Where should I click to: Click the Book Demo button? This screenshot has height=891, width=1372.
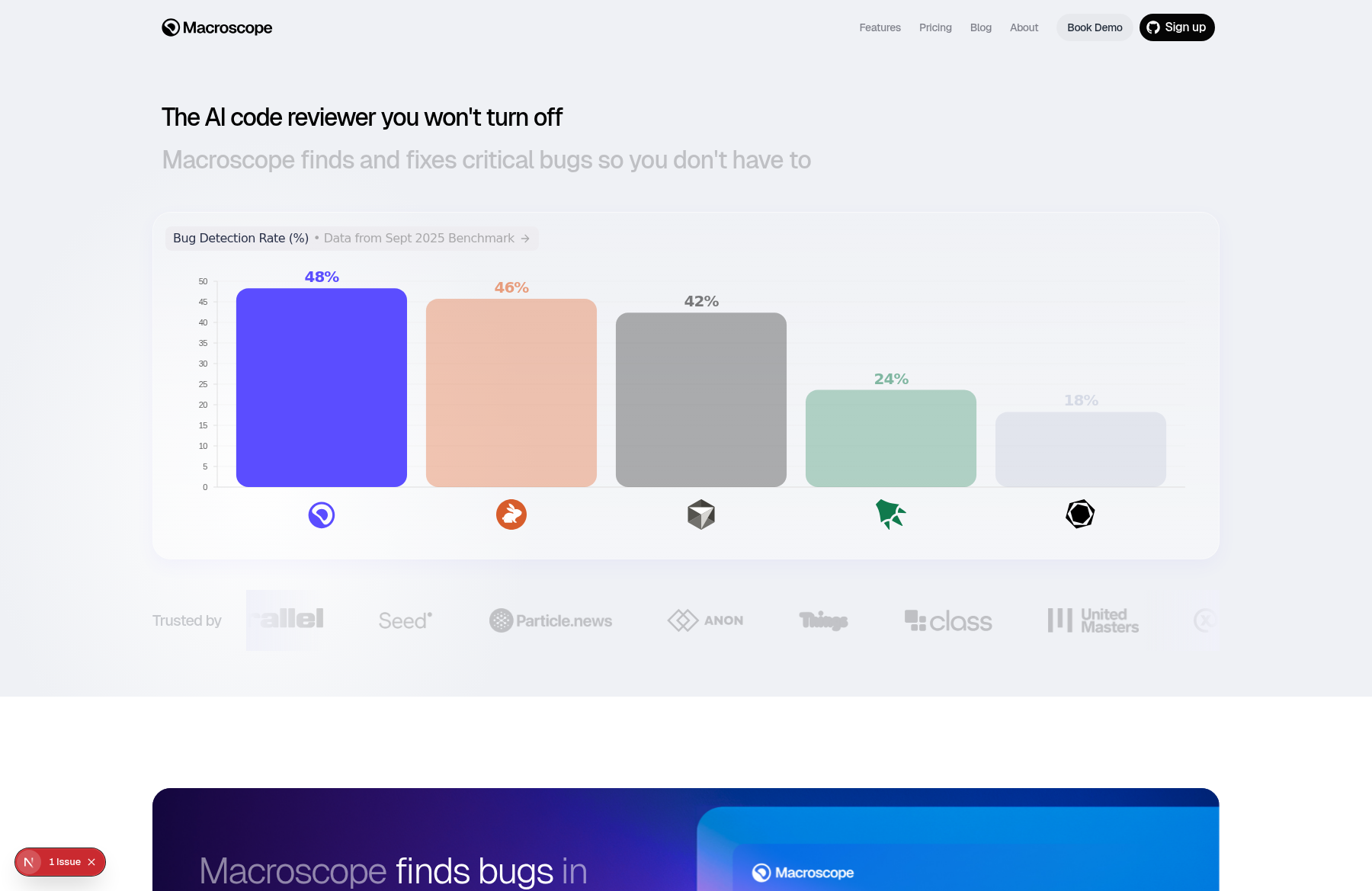(1095, 27)
